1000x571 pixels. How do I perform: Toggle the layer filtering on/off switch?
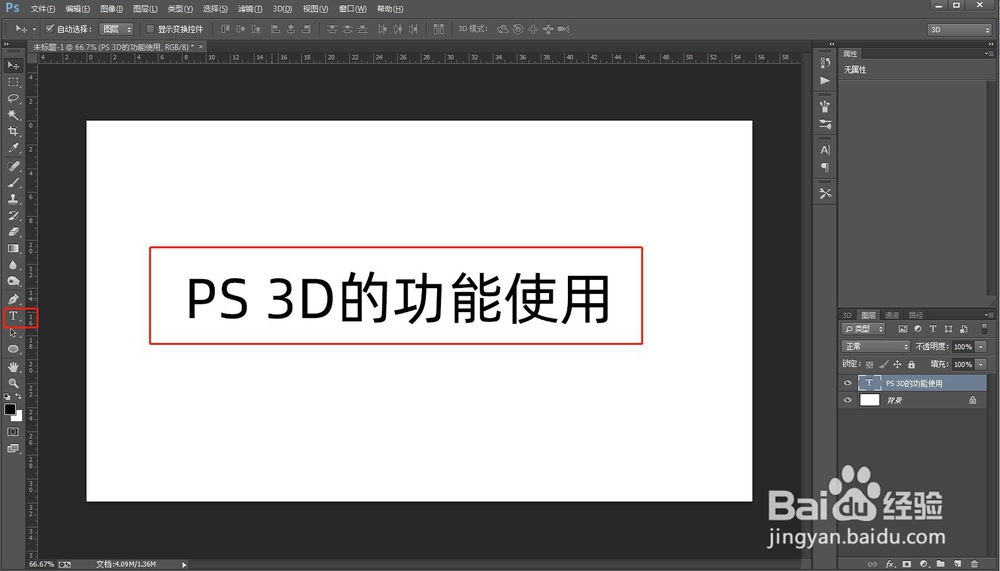[984, 329]
